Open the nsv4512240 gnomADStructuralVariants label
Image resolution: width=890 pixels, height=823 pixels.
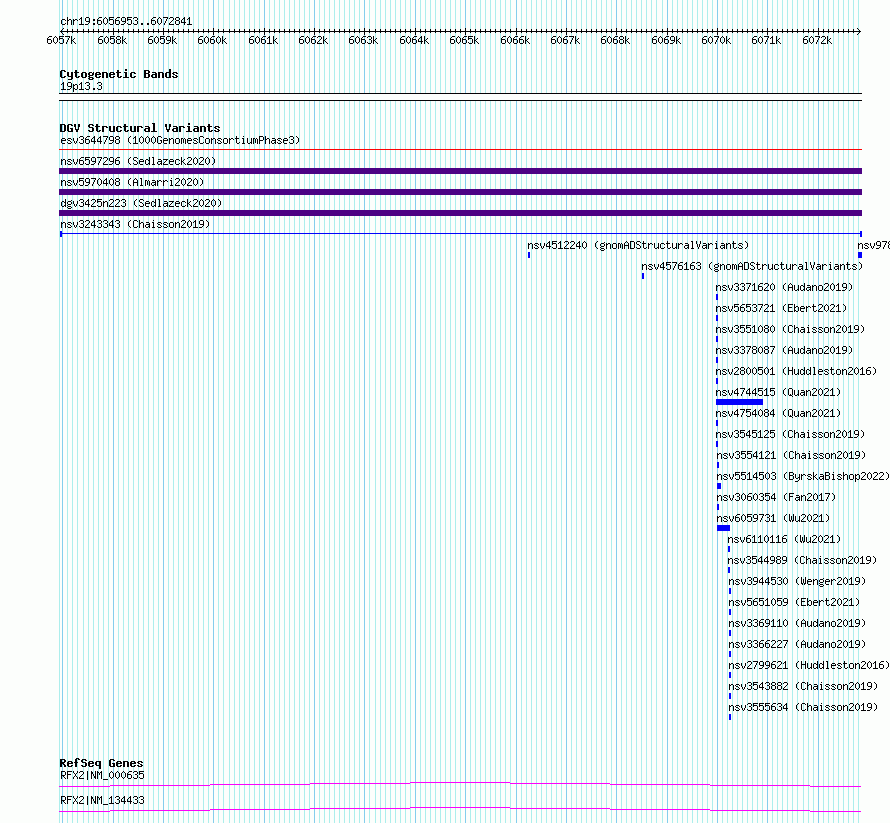(x=638, y=245)
